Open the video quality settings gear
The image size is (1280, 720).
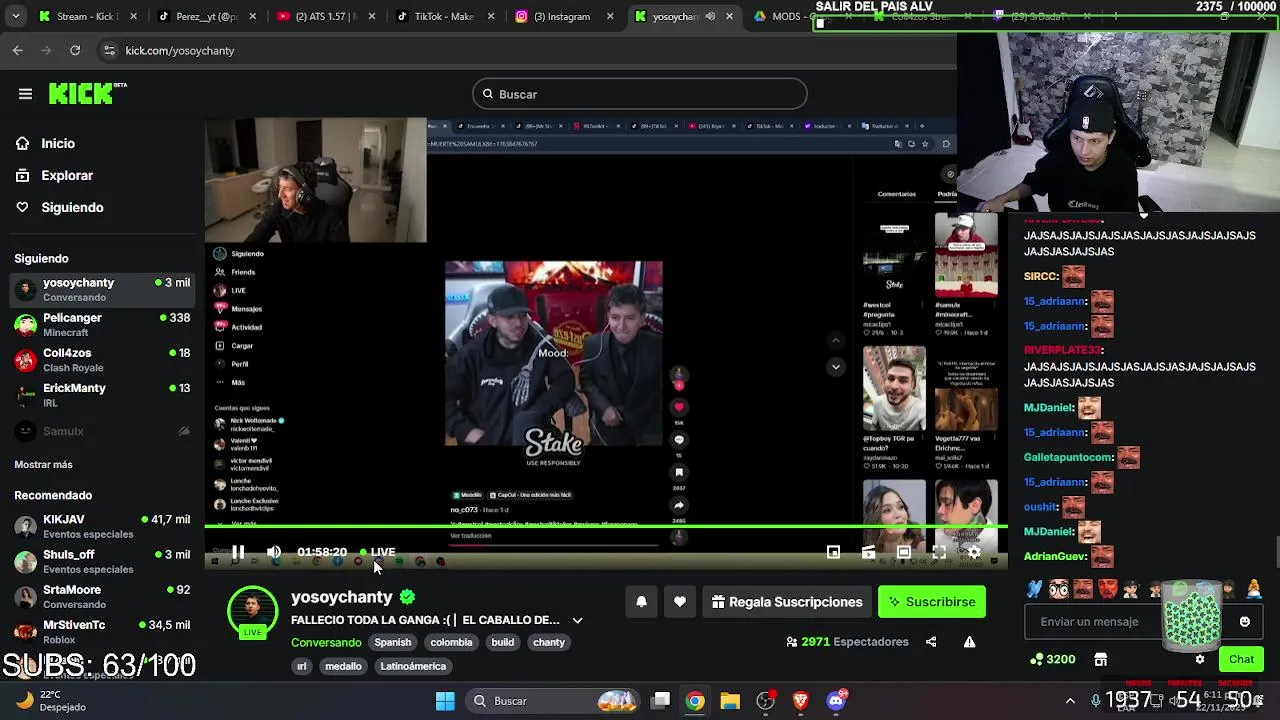coord(974,552)
